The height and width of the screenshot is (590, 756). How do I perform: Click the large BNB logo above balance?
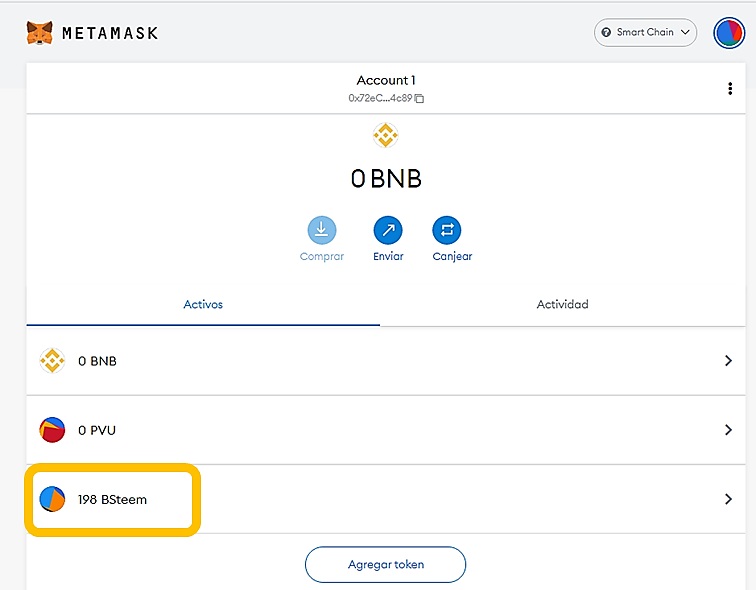[x=386, y=135]
